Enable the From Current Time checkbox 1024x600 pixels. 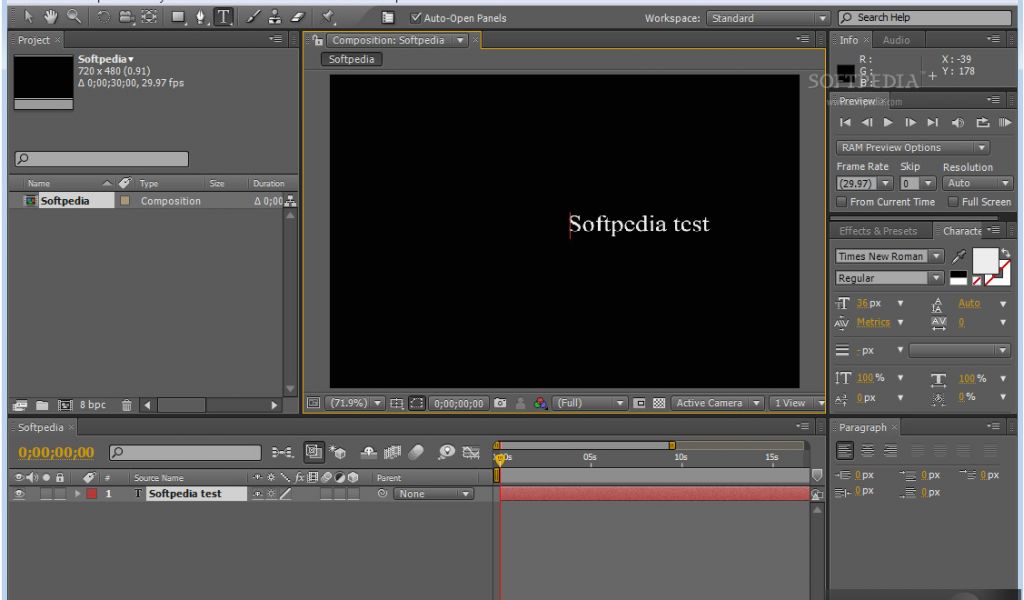click(x=842, y=202)
